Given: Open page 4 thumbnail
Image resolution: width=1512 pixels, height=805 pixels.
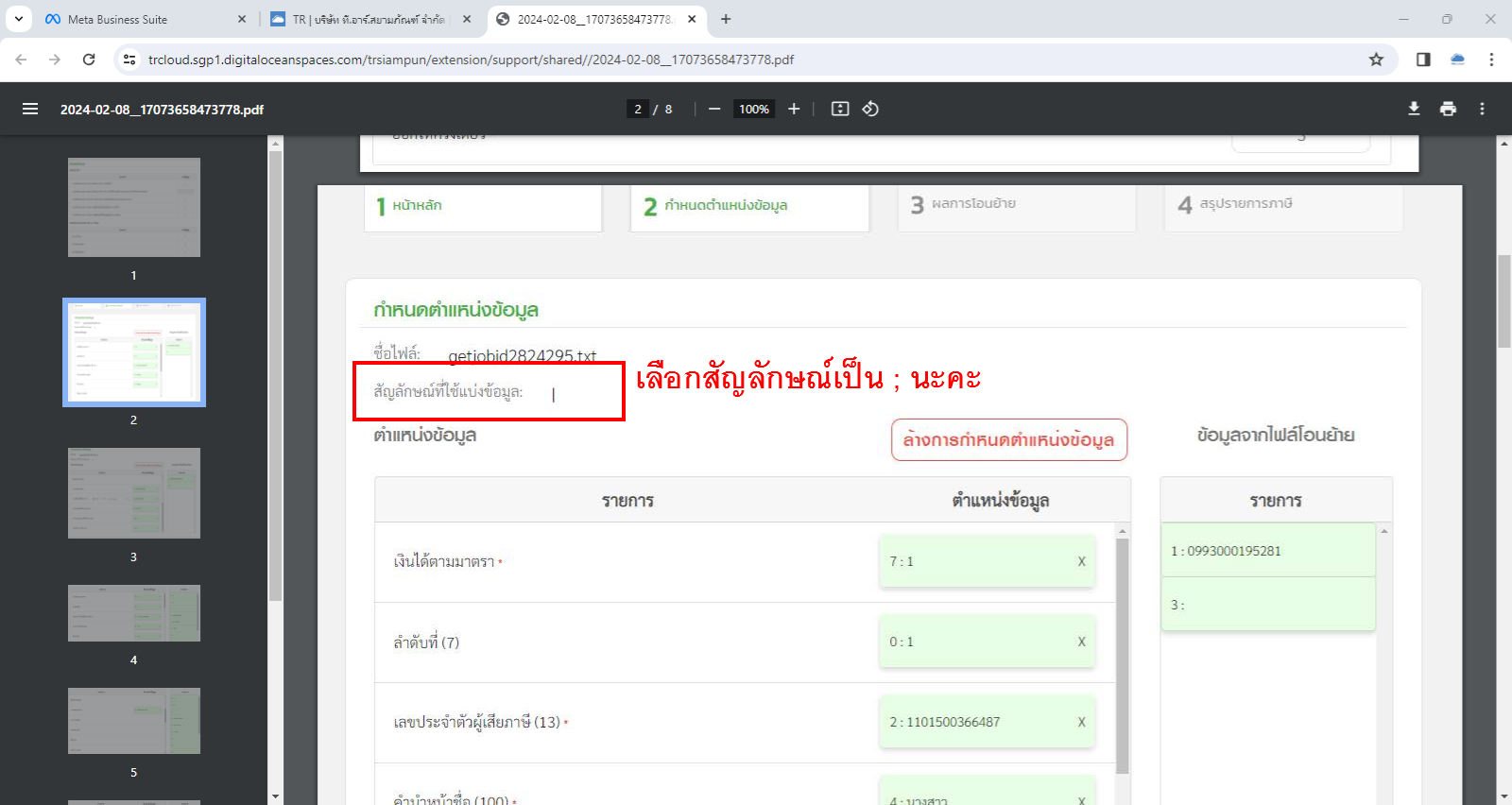Looking at the screenshot, I should (x=134, y=613).
